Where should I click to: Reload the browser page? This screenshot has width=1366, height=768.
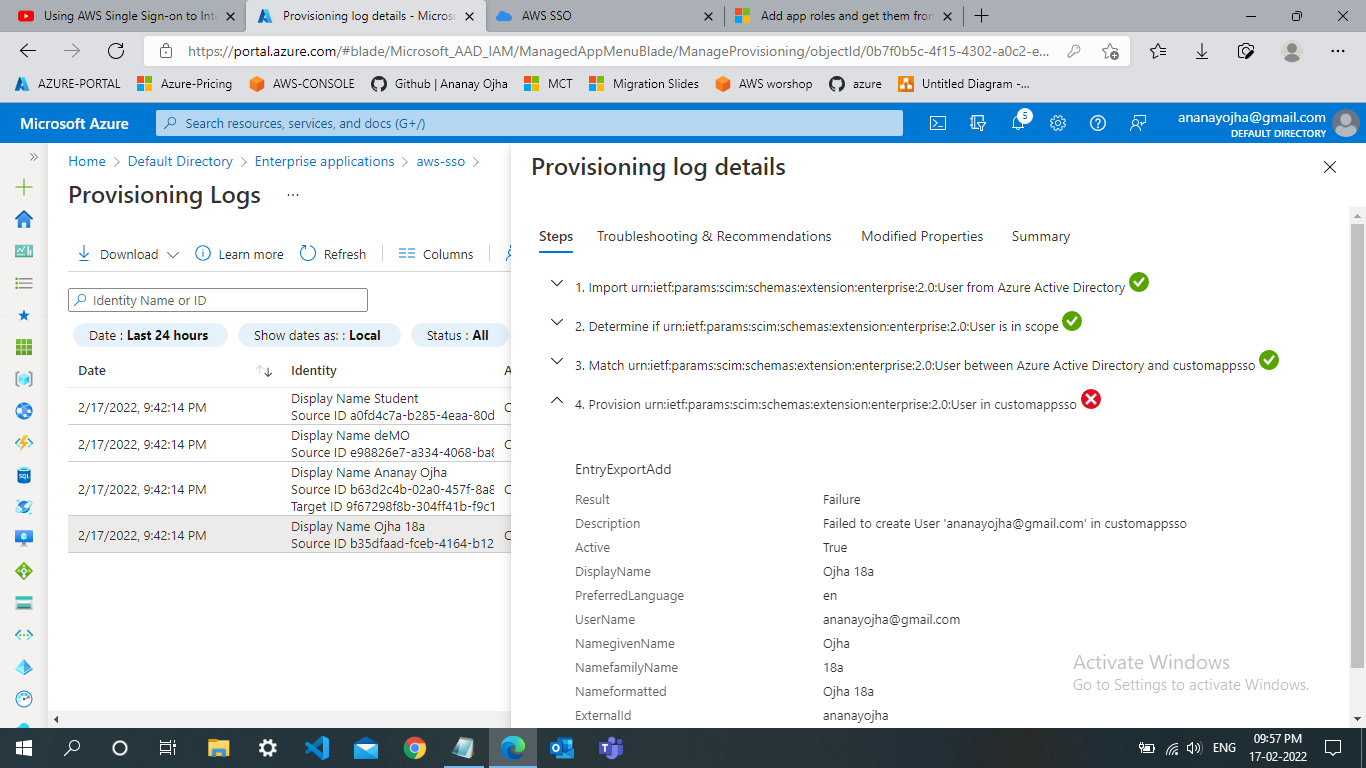click(x=116, y=51)
